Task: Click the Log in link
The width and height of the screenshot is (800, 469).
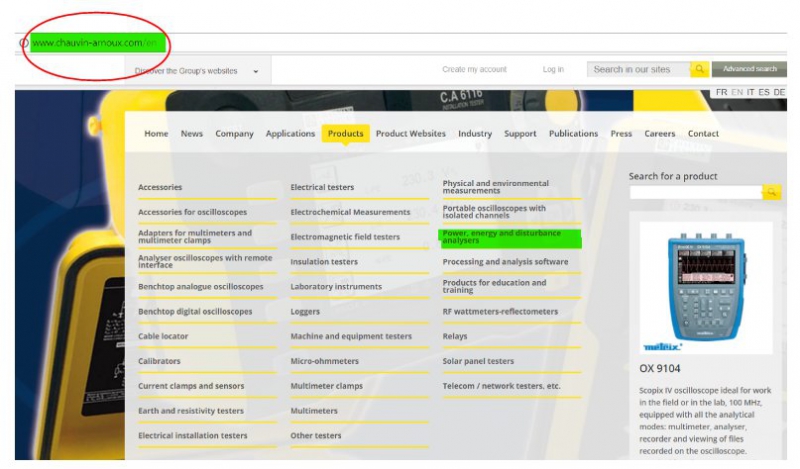Action: click(553, 69)
